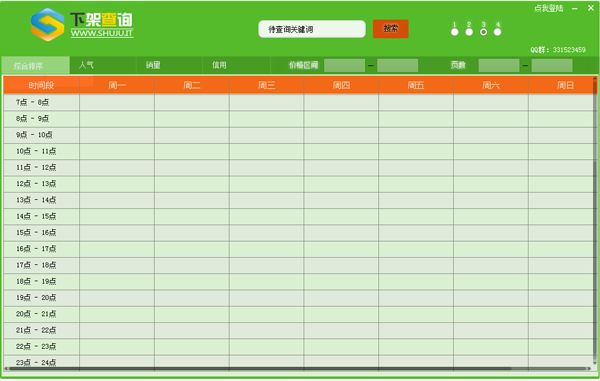Select the 17点 - 18点 row
The image size is (600, 381).
click(x=298, y=265)
